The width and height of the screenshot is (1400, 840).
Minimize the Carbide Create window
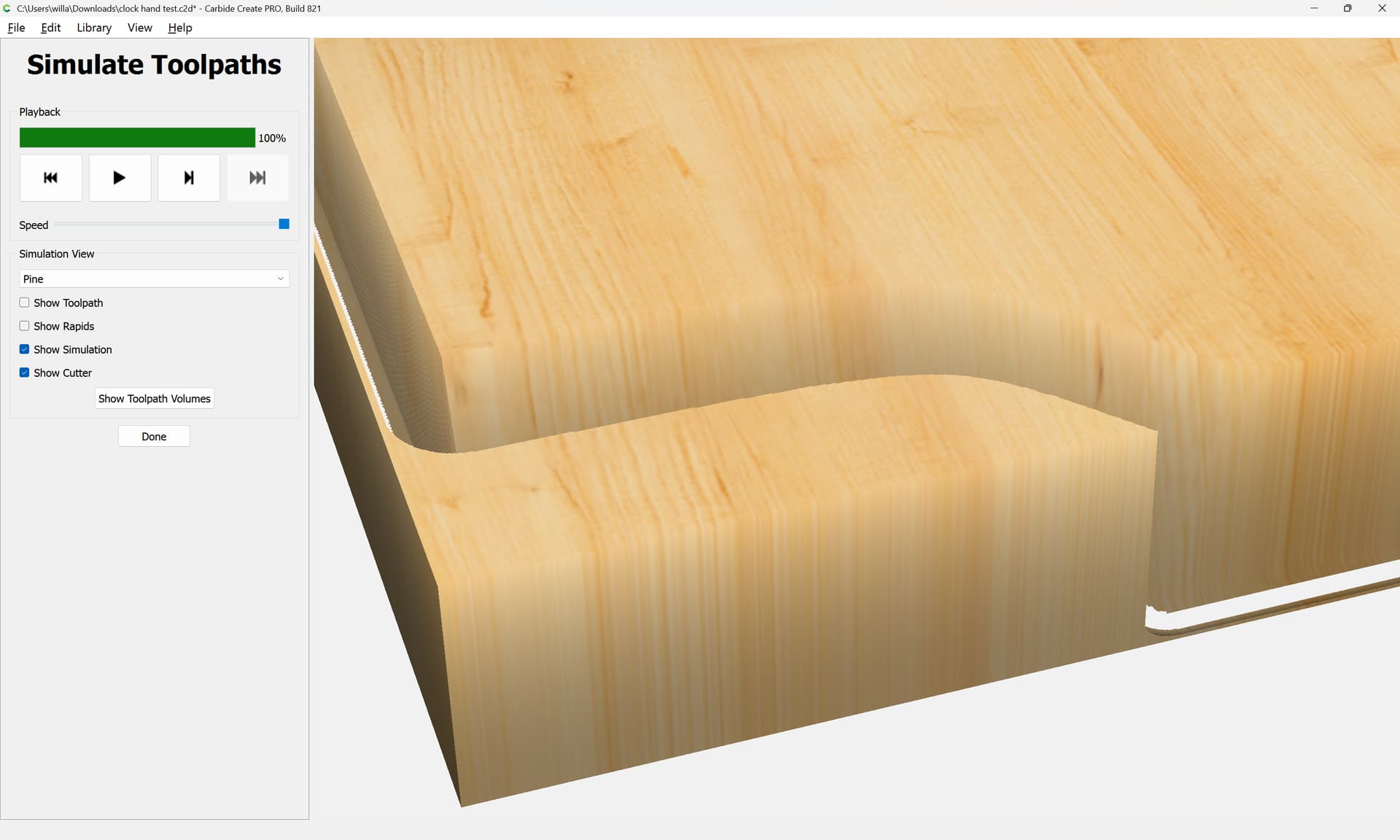(x=1314, y=8)
